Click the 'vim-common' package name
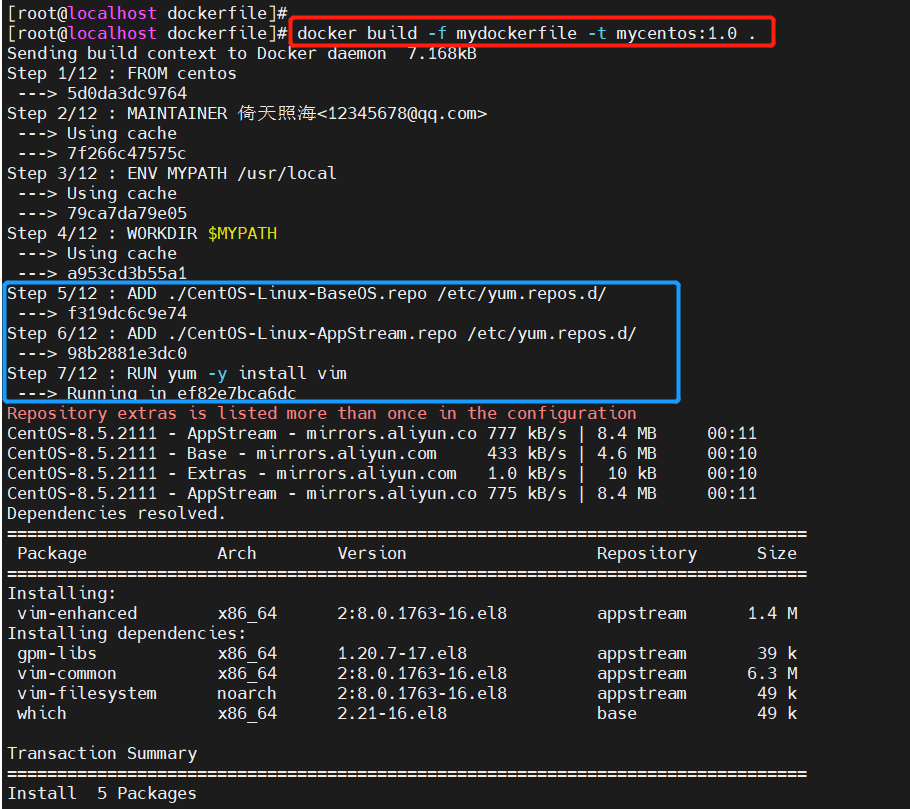This screenshot has height=809, width=910. click(67, 674)
